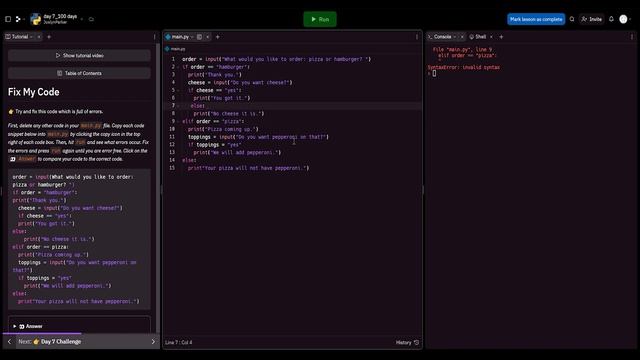Add a new tab in the Tutorial pane
Image resolution: width=640 pixels, height=360 pixels.
pos(49,37)
